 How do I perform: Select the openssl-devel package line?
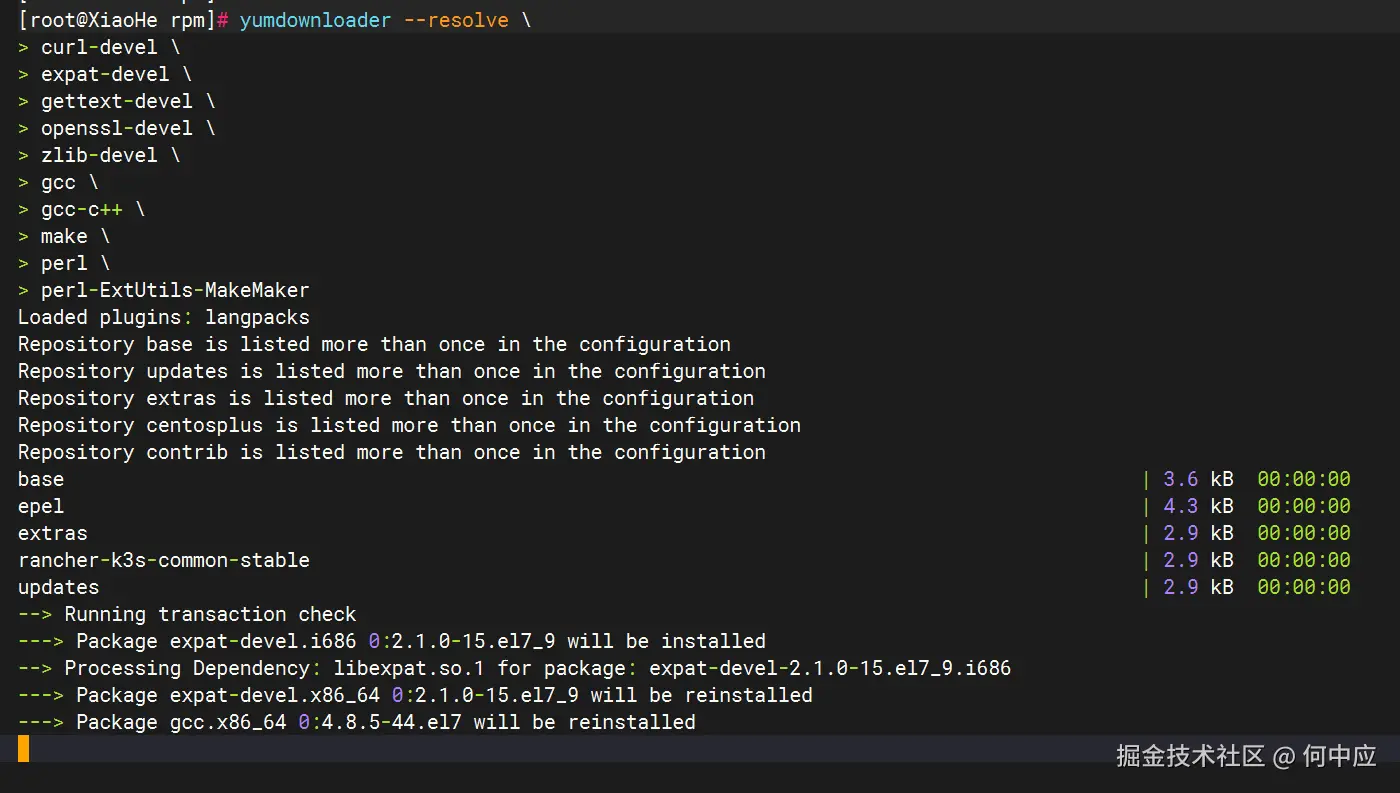[x=117, y=128]
